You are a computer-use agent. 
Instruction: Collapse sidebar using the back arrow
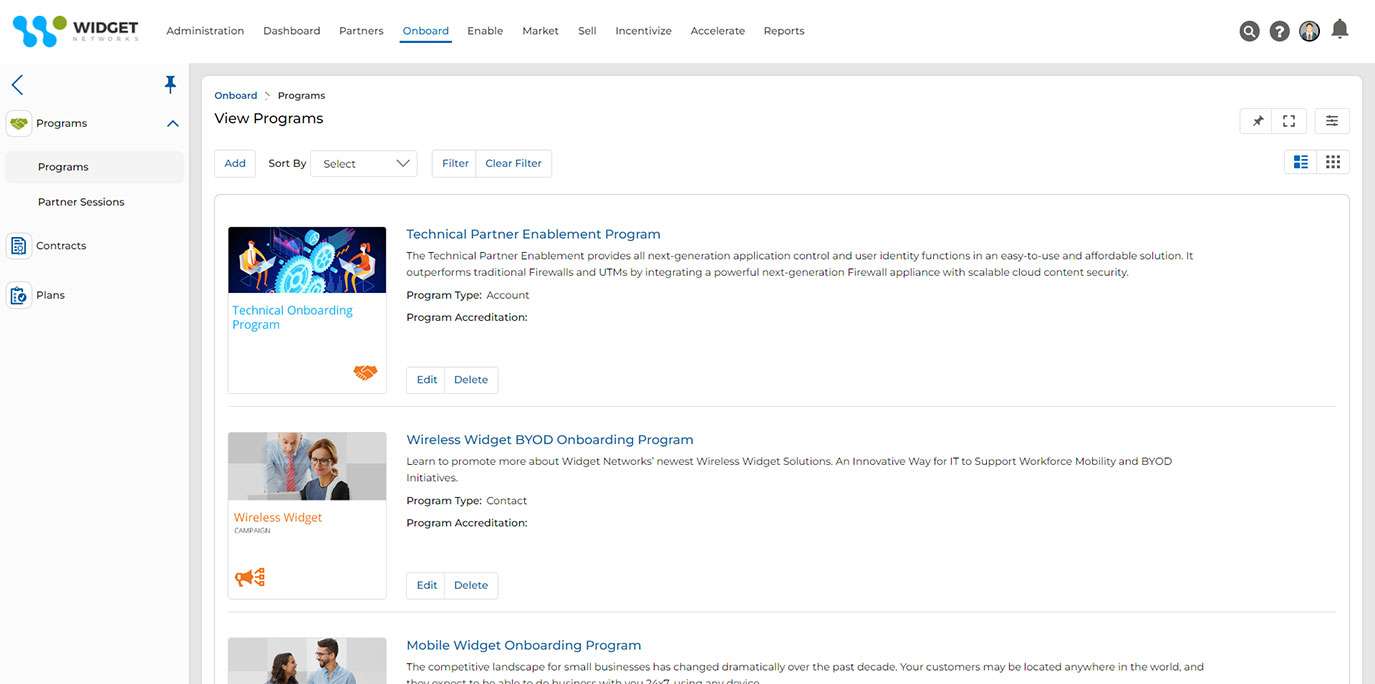pos(17,85)
